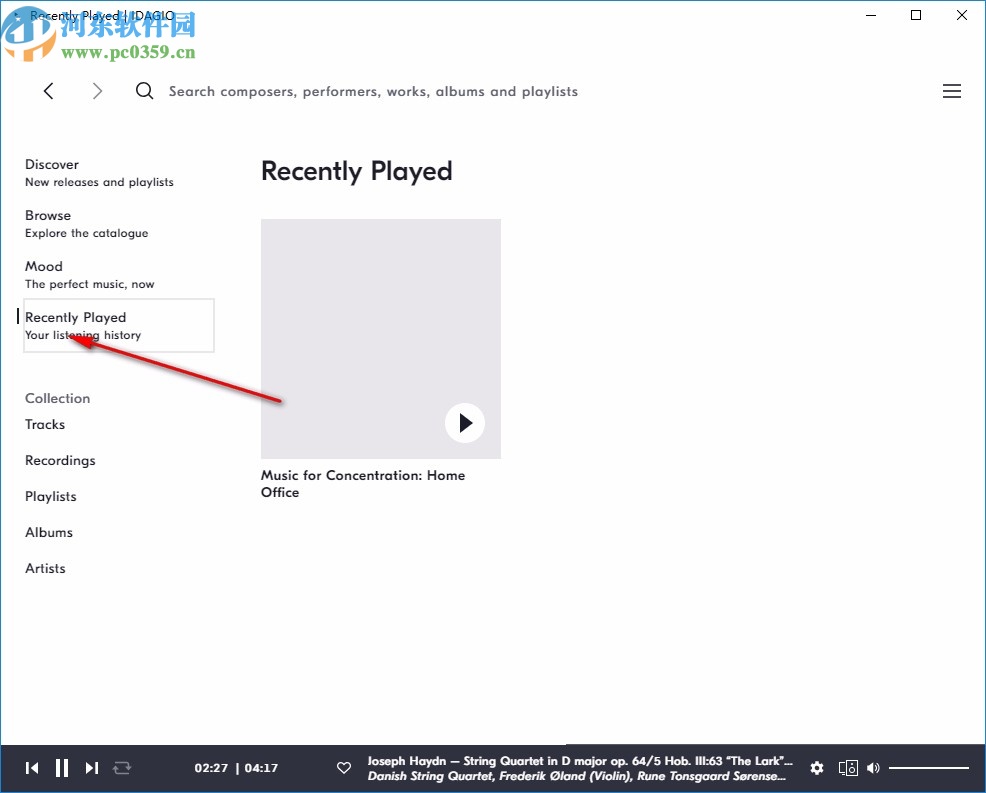Screen dimensions: 986x793
Task: Play Music for Concentration playlist
Action: pyautogui.click(x=465, y=423)
